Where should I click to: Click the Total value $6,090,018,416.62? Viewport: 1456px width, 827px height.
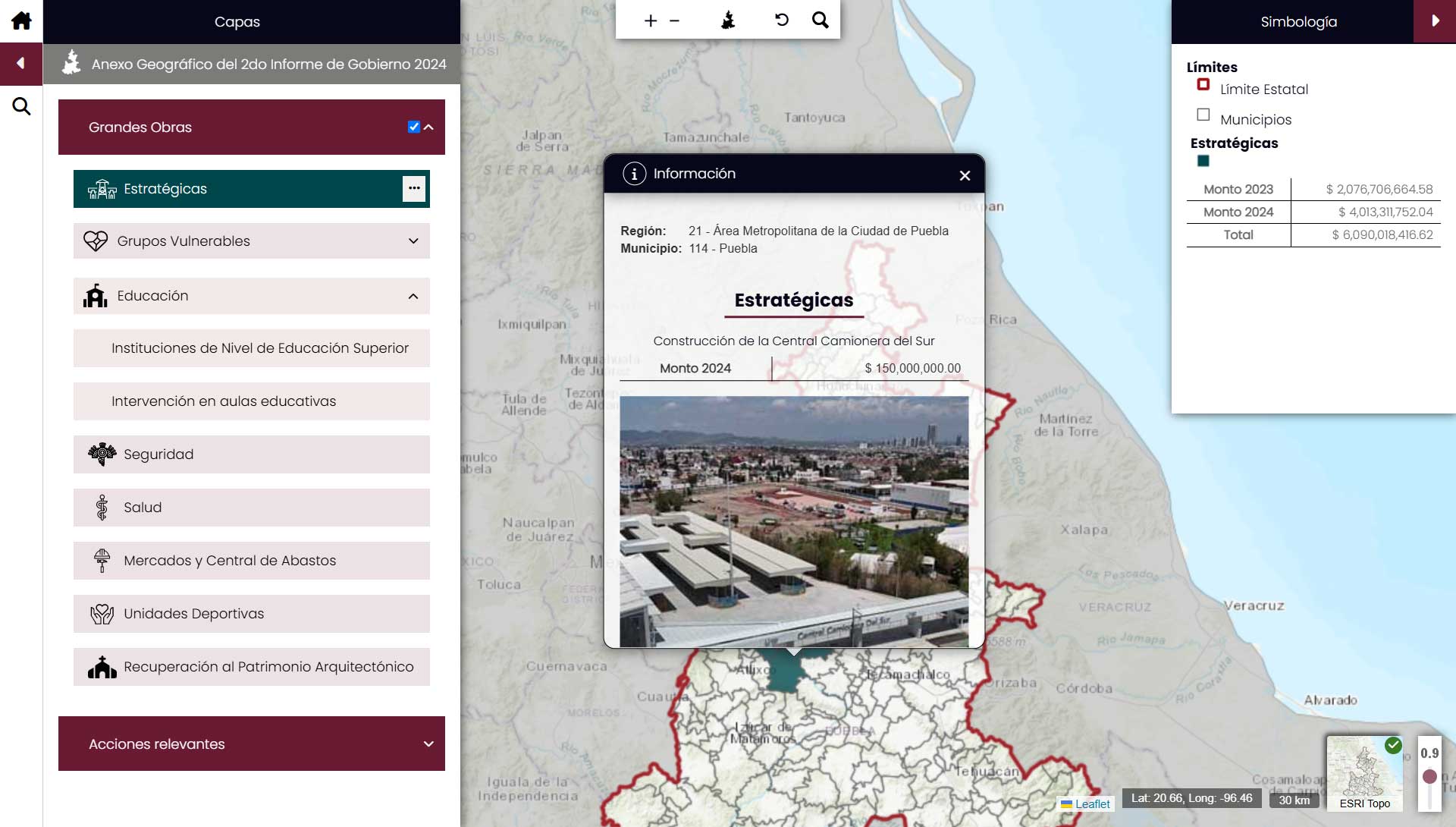tap(1382, 234)
